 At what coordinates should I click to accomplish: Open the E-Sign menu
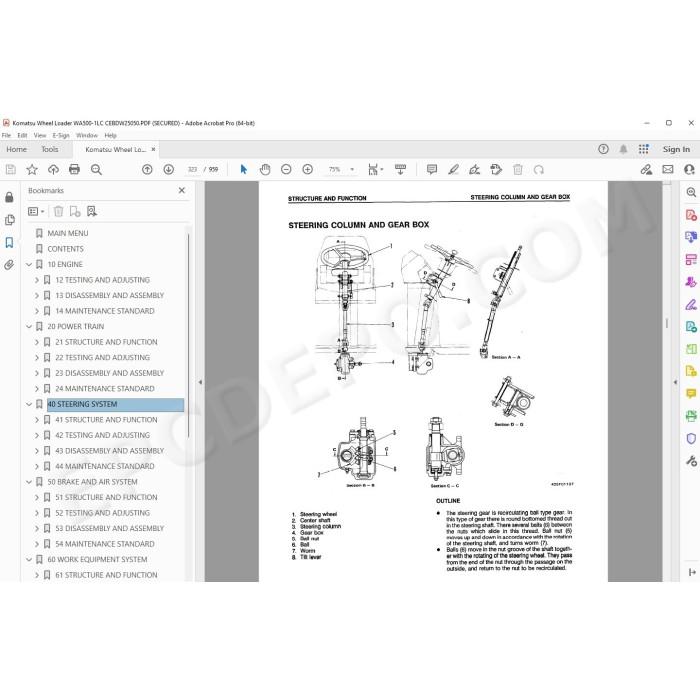tap(61, 135)
